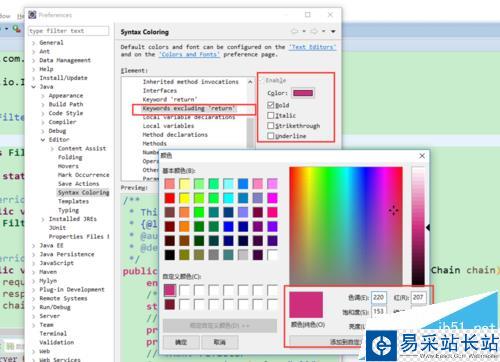This screenshot has height=362, width=500.
Task: Pick the black basic color swatch
Action: pyautogui.click(x=170, y=255)
